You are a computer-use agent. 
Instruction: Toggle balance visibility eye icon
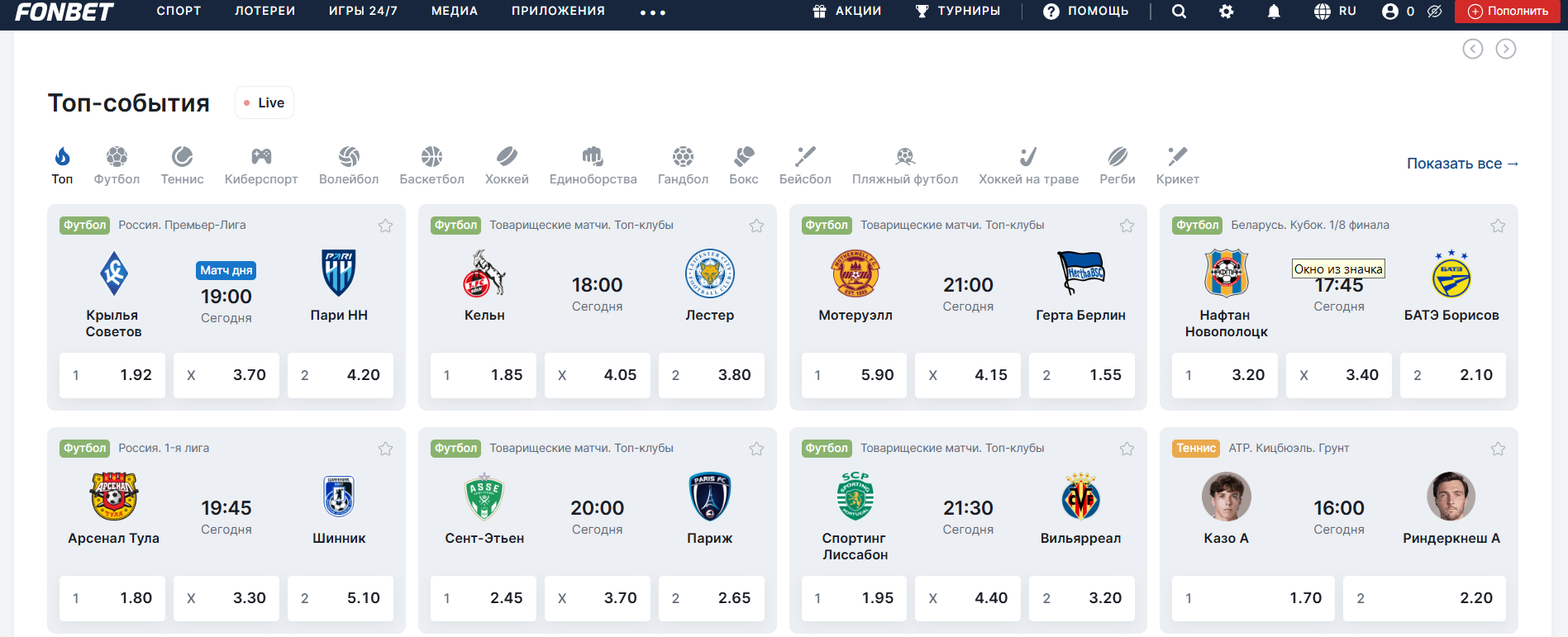[1435, 12]
